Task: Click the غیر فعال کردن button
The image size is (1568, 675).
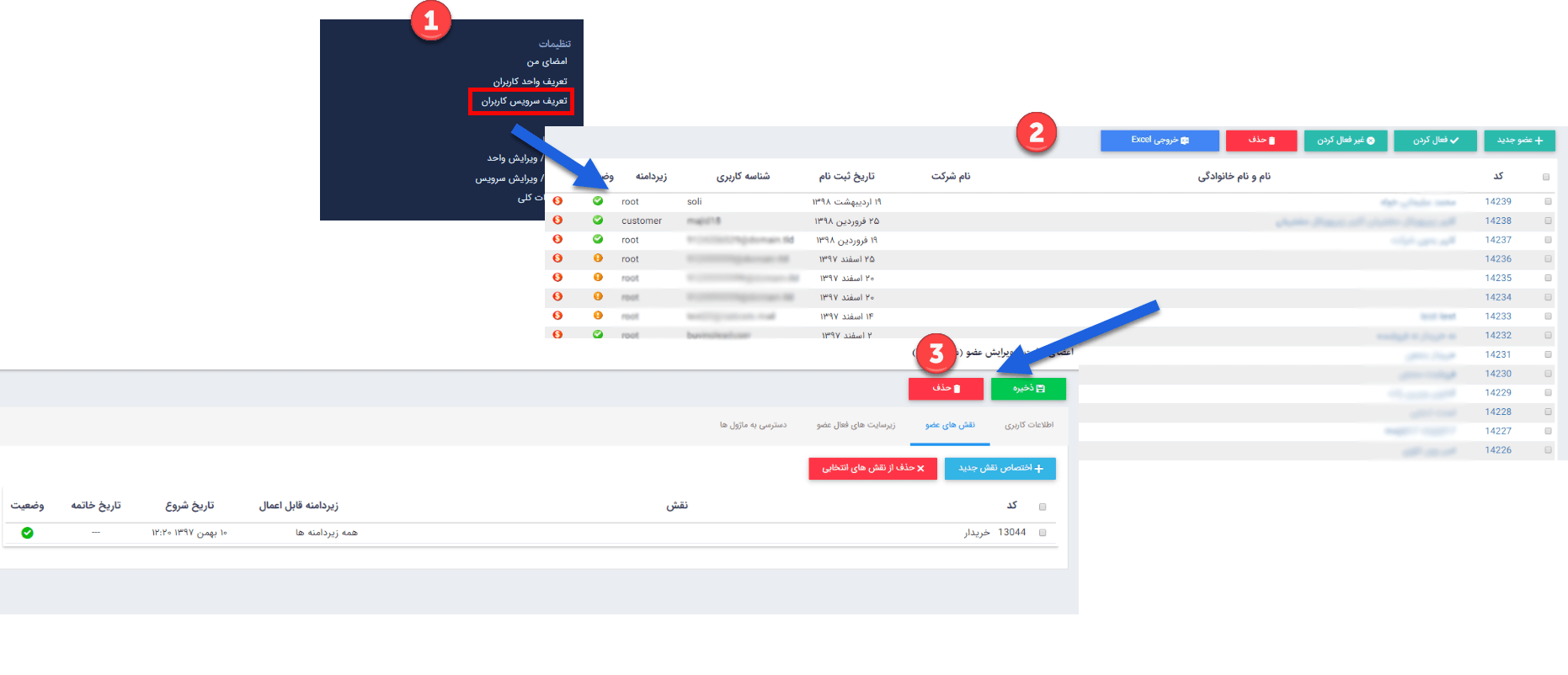Action: [x=1346, y=141]
